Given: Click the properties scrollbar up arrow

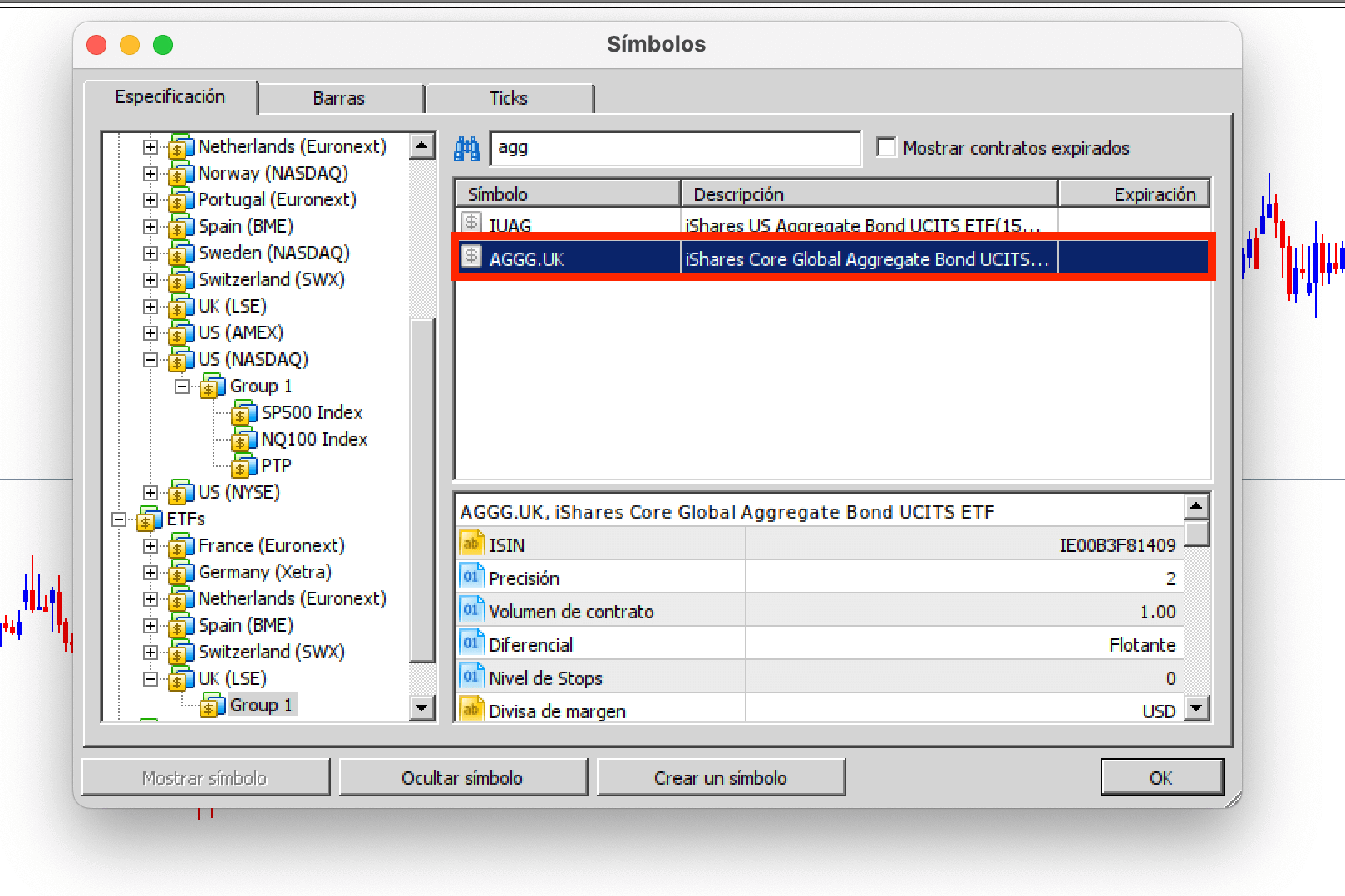Looking at the screenshot, I should [x=1196, y=505].
